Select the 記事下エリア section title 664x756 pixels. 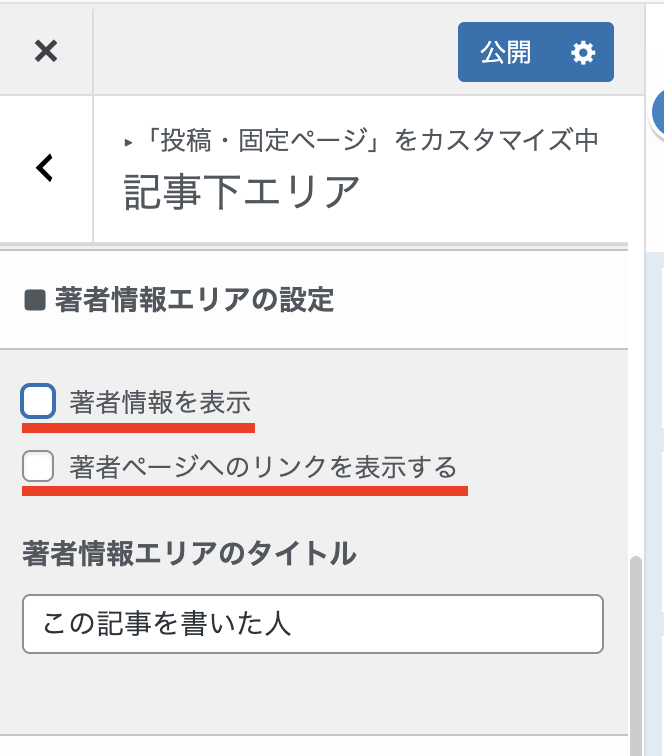(x=241, y=191)
